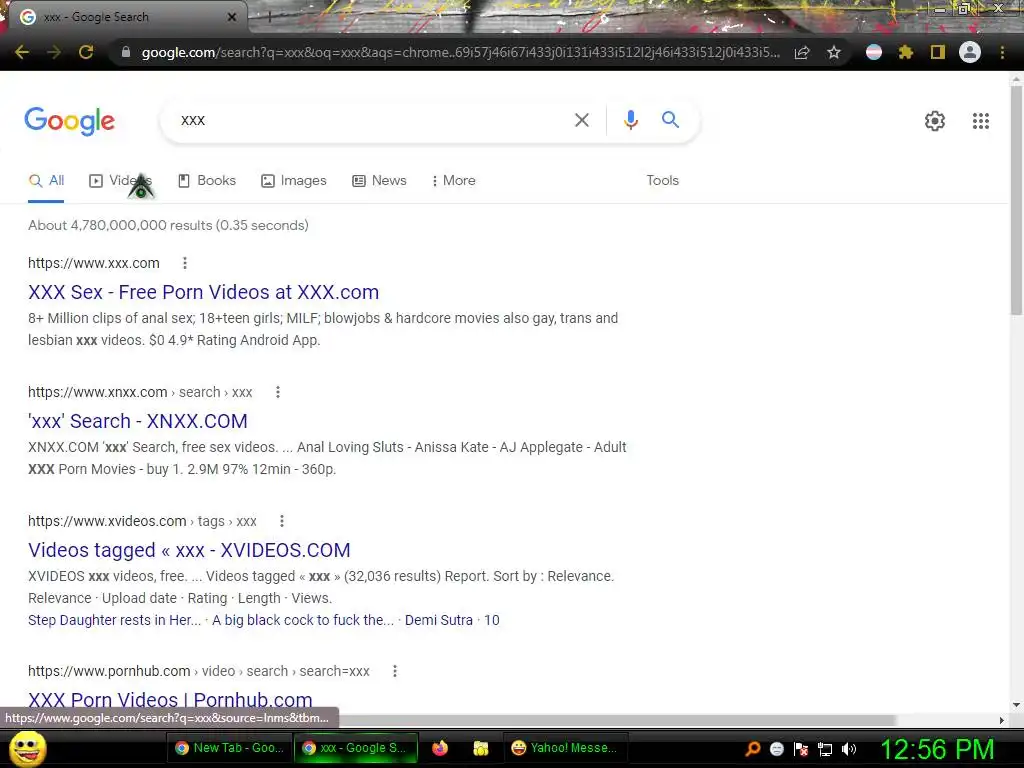Click the 12:56 PM taskbar clock

tap(937, 749)
